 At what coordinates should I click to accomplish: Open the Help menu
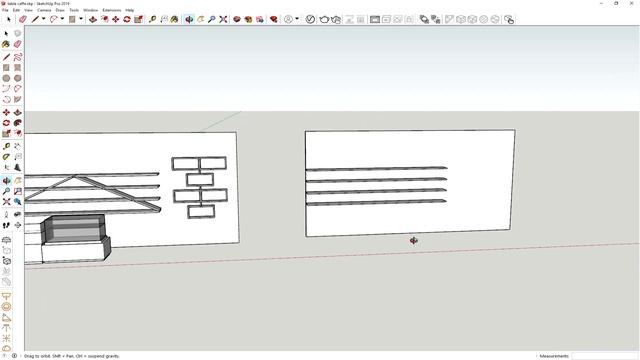pyautogui.click(x=129, y=10)
